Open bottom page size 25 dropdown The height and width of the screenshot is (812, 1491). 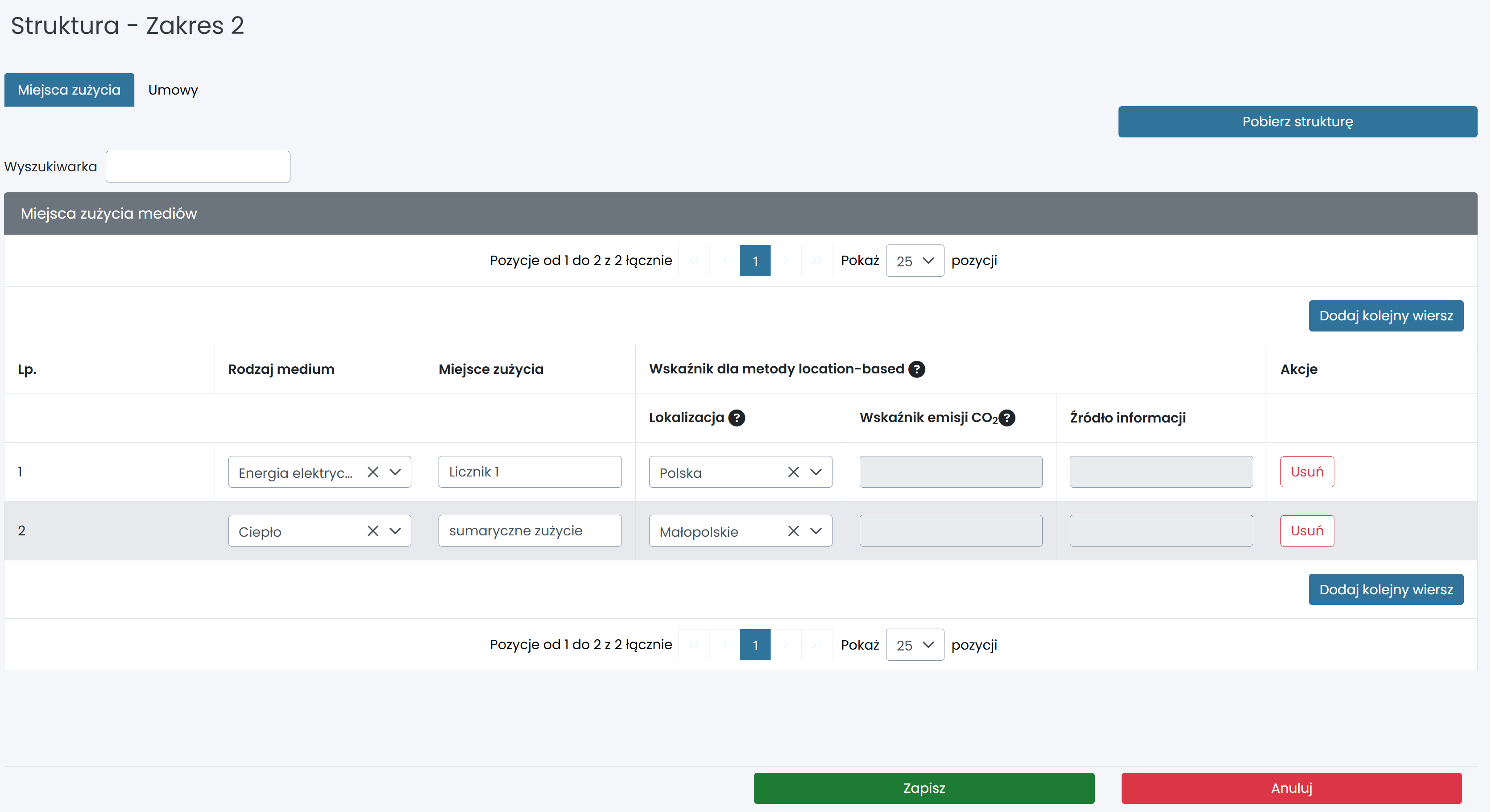[x=915, y=645]
